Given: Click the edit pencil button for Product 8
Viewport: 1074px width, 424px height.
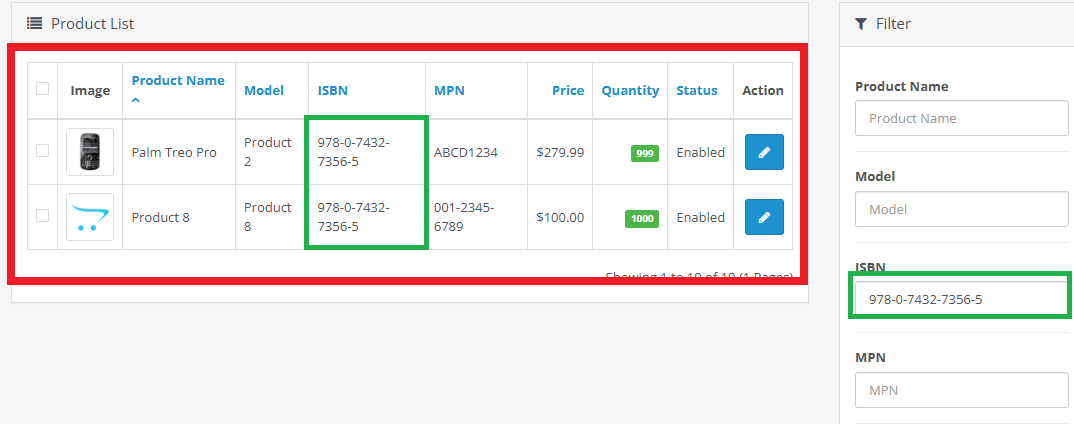Looking at the screenshot, I should (764, 217).
